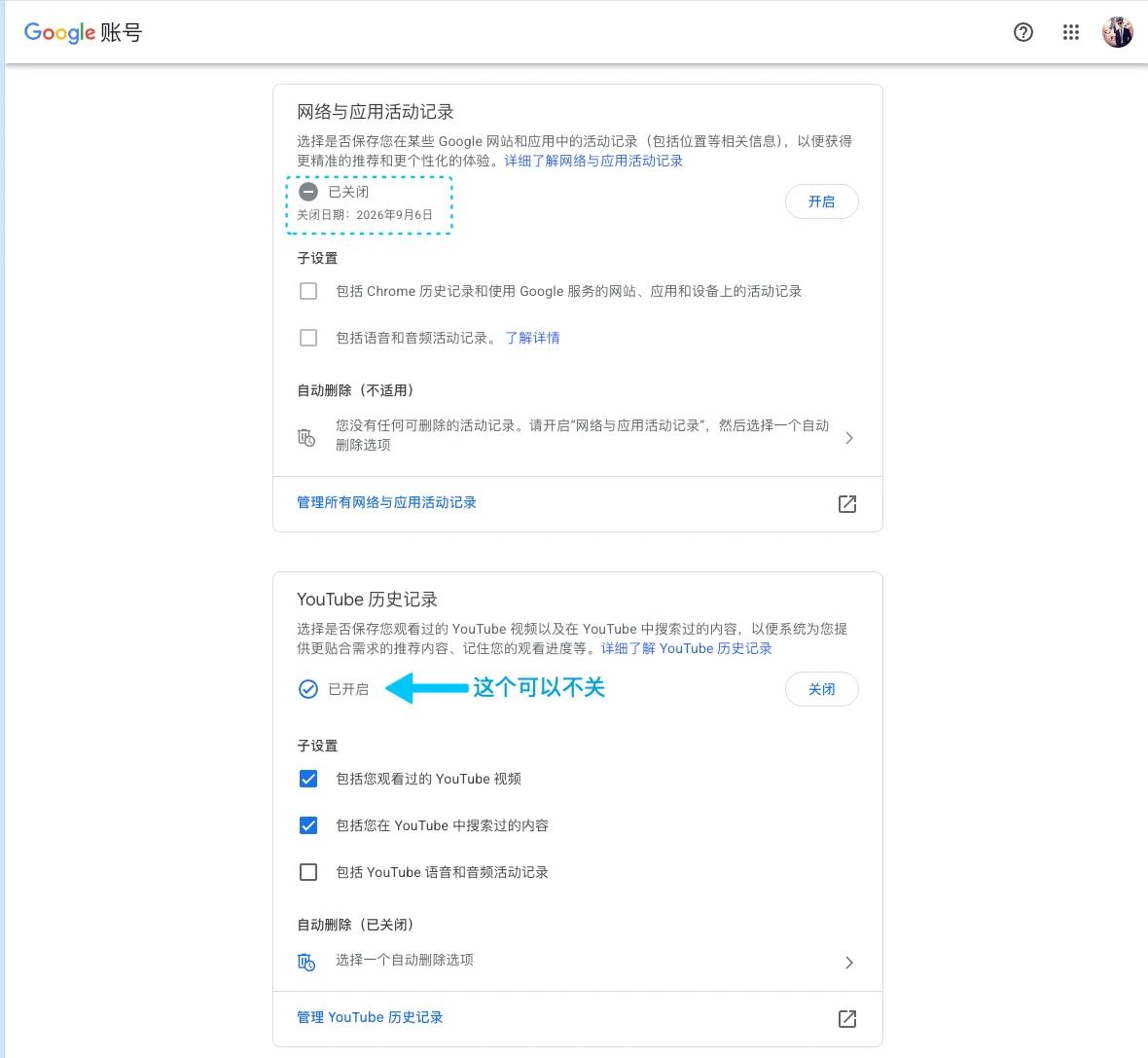1148x1058 pixels.
Task: Click 自动删除（不适用）label
Action: (x=355, y=390)
